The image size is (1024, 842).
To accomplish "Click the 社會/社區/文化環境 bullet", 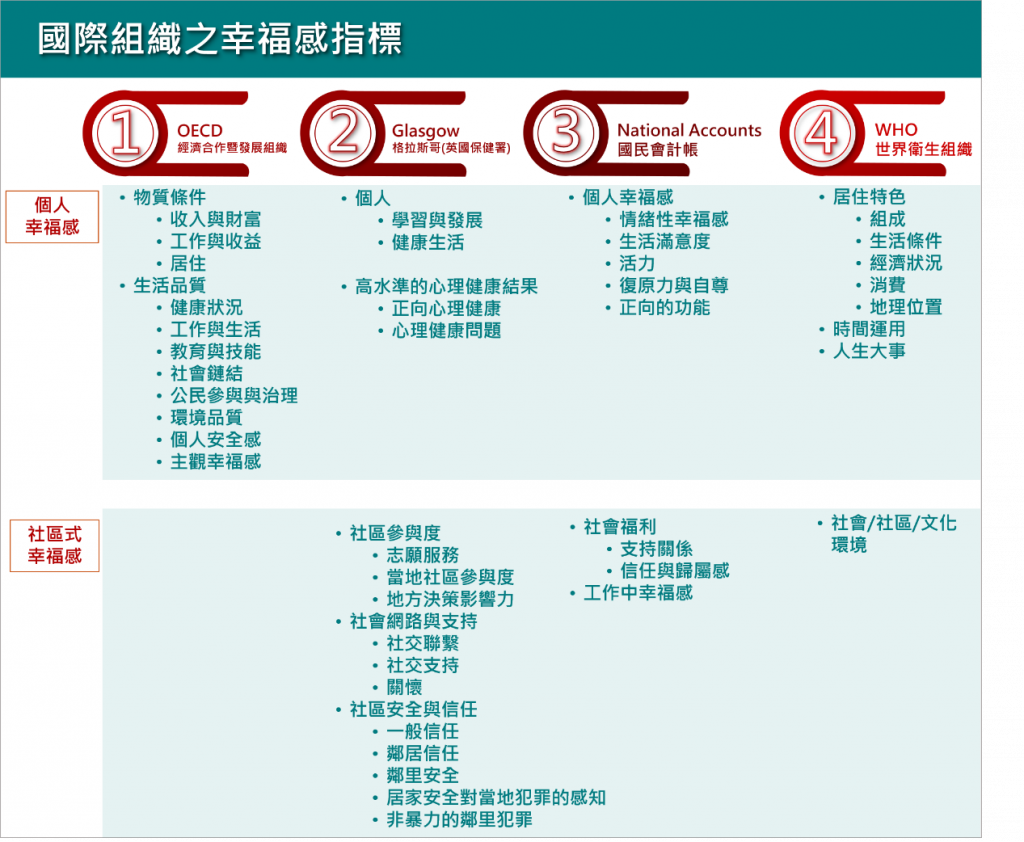I will (x=893, y=534).
